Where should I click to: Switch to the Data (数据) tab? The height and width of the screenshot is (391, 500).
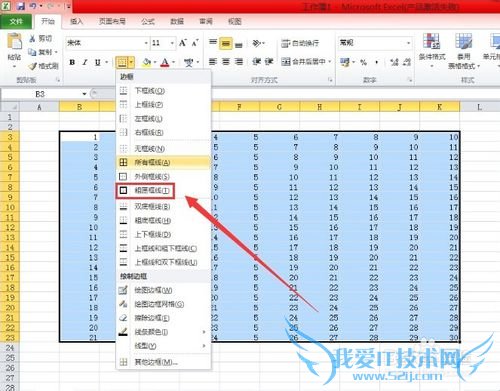tap(177, 22)
